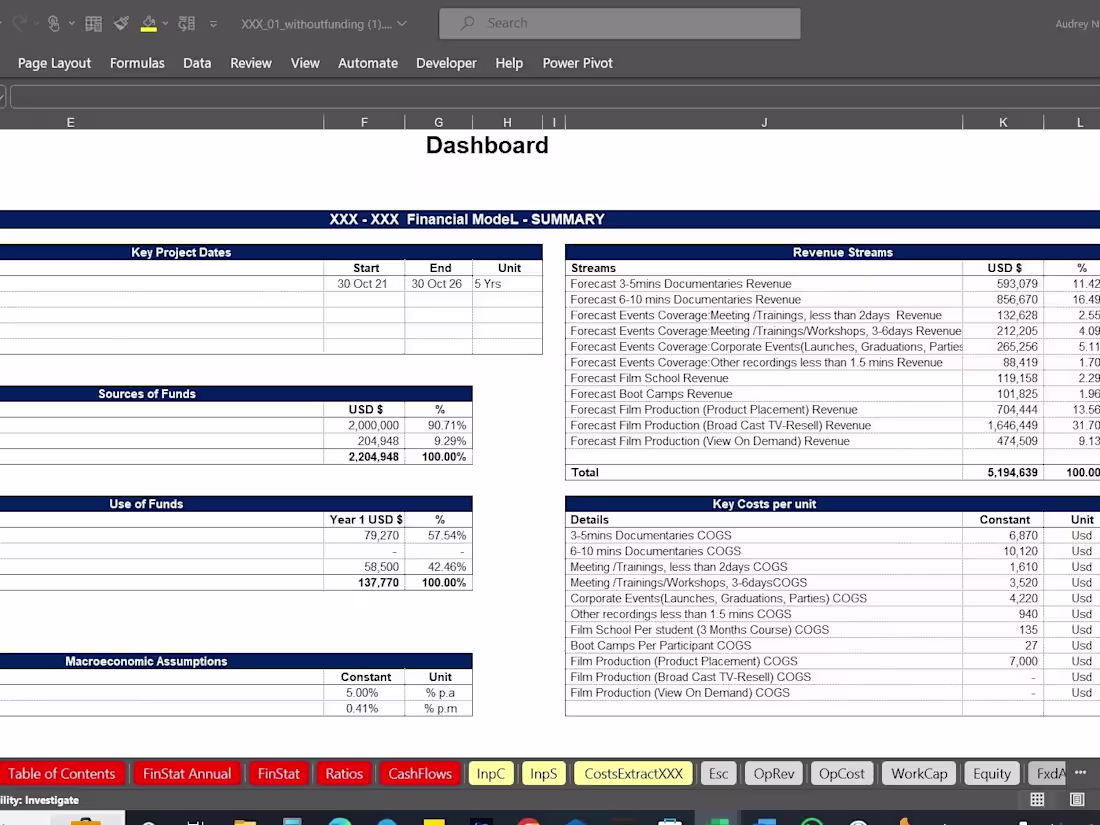Viewport: 1100px width, 825px height.
Task: Click the magnifier icon in Search
Action: pos(467,23)
